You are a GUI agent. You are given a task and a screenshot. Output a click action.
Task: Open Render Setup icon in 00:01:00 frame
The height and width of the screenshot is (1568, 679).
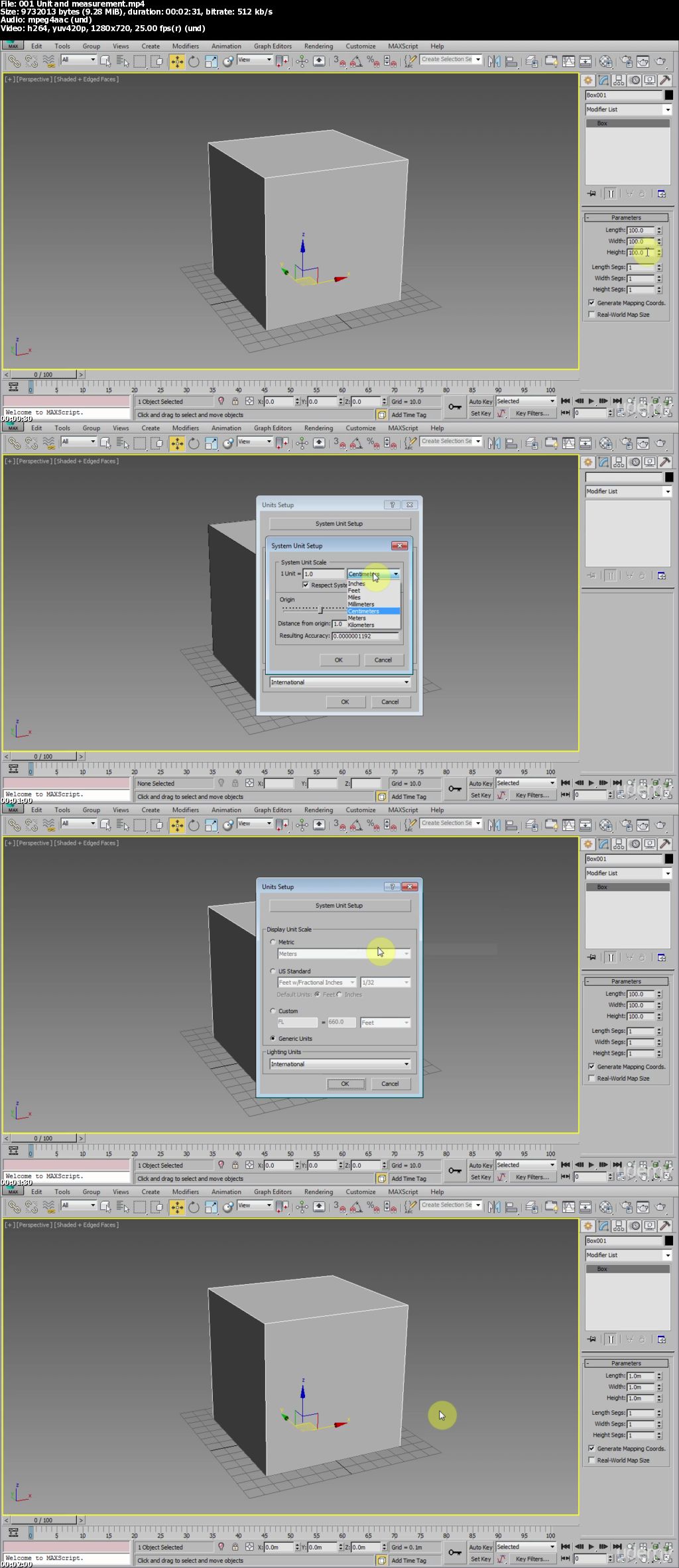tap(625, 444)
